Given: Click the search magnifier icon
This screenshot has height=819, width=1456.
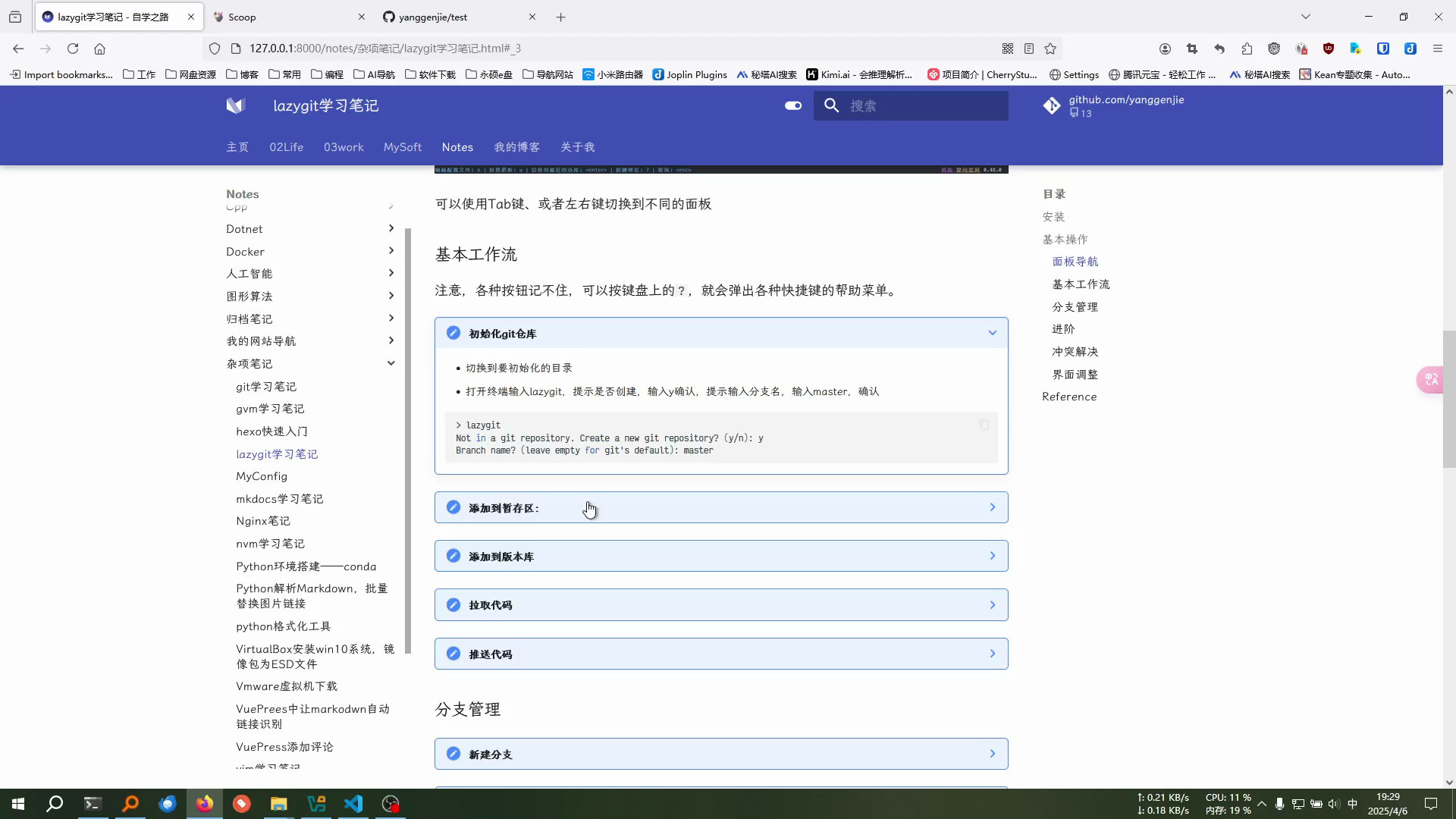Looking at the screenshot, I should pyautogui.click(x=832, y=105).
